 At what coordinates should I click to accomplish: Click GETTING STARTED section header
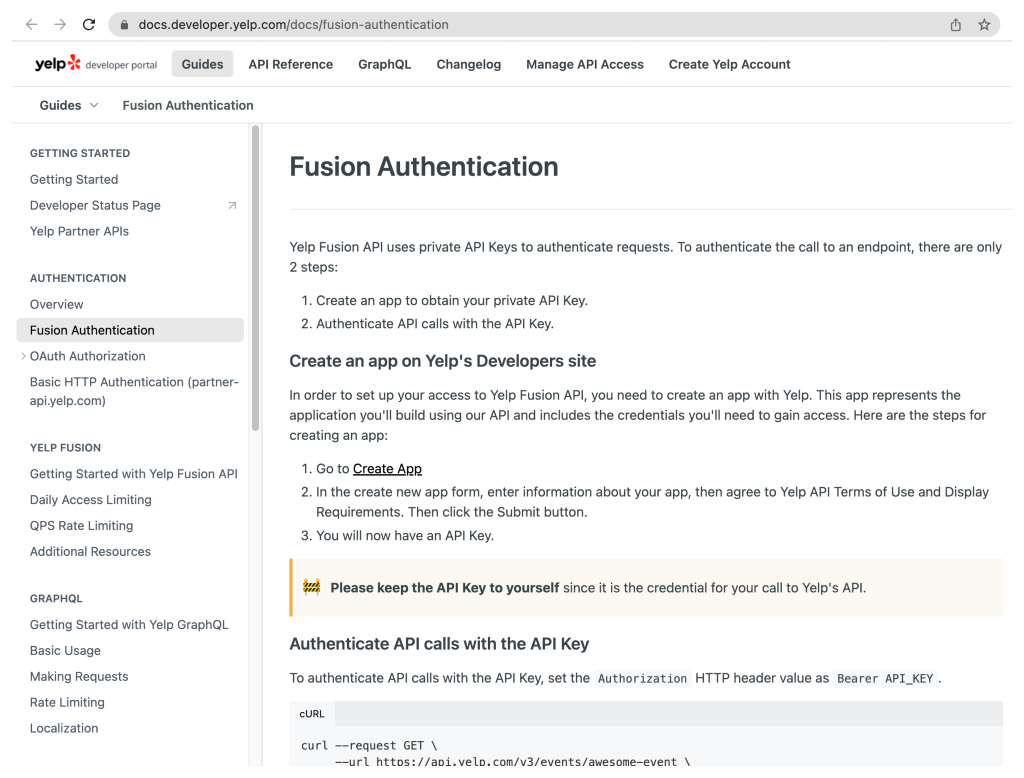(x=80, y=153)
